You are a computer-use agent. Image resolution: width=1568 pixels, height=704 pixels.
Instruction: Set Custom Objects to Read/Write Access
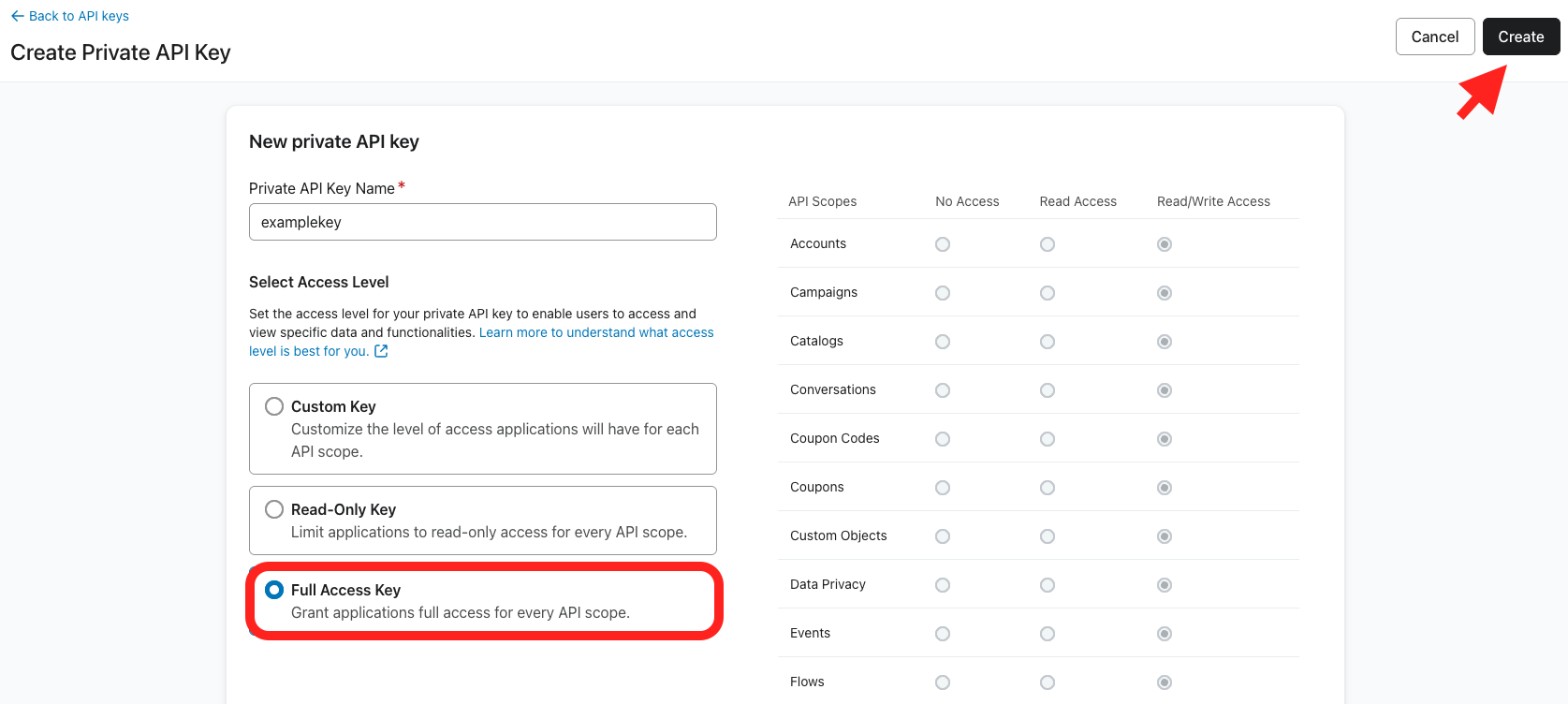(1165, 536)
